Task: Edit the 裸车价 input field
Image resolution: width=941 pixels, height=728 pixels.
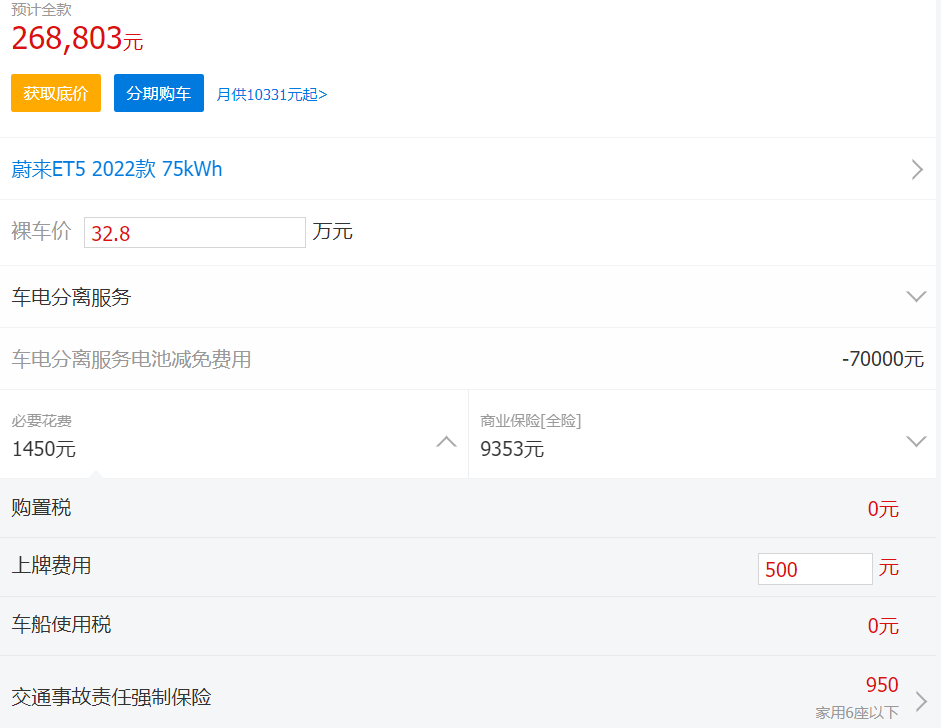Action: [194, 232]
